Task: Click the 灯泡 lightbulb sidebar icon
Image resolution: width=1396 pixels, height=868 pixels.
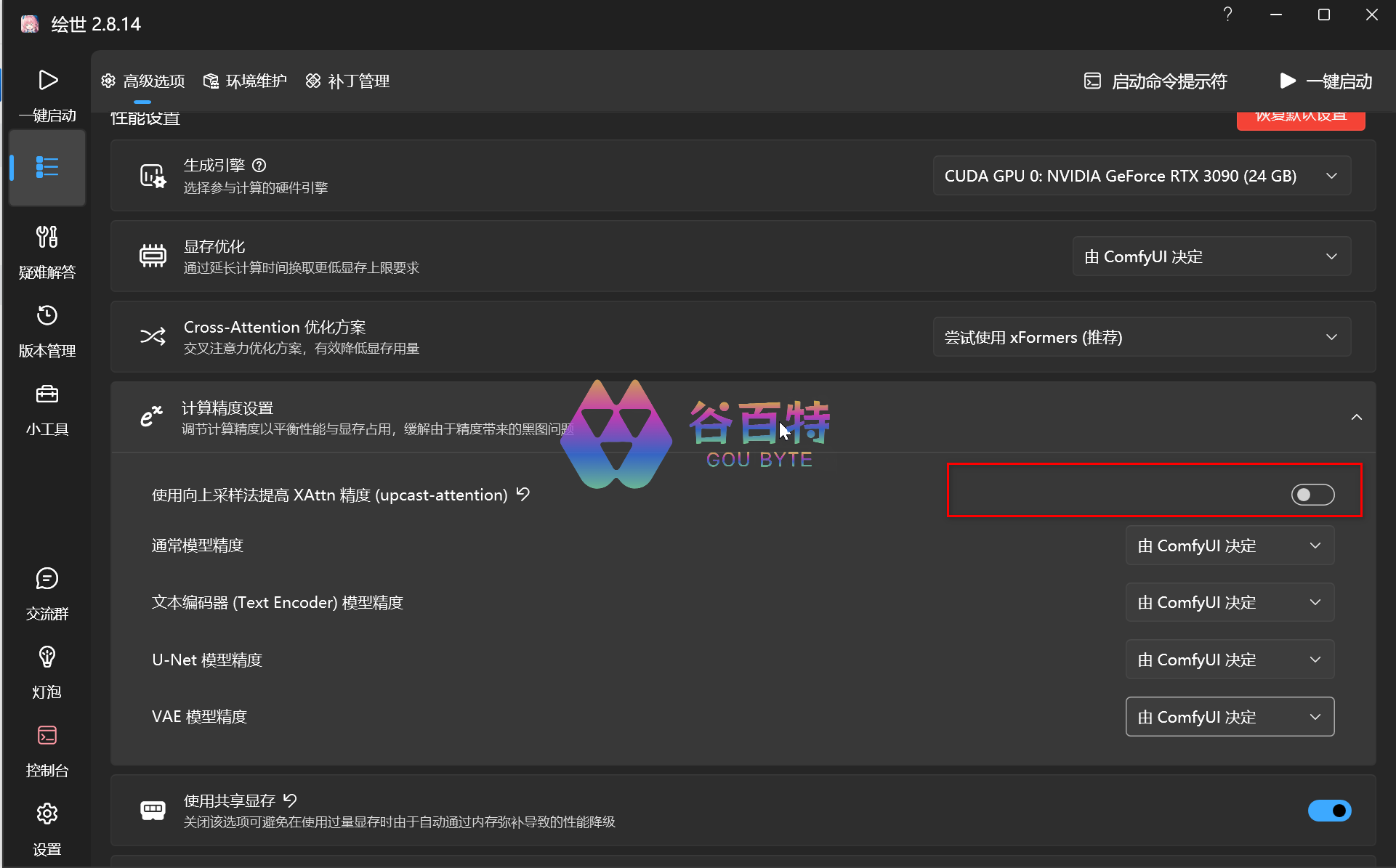Action: [47, 670]
